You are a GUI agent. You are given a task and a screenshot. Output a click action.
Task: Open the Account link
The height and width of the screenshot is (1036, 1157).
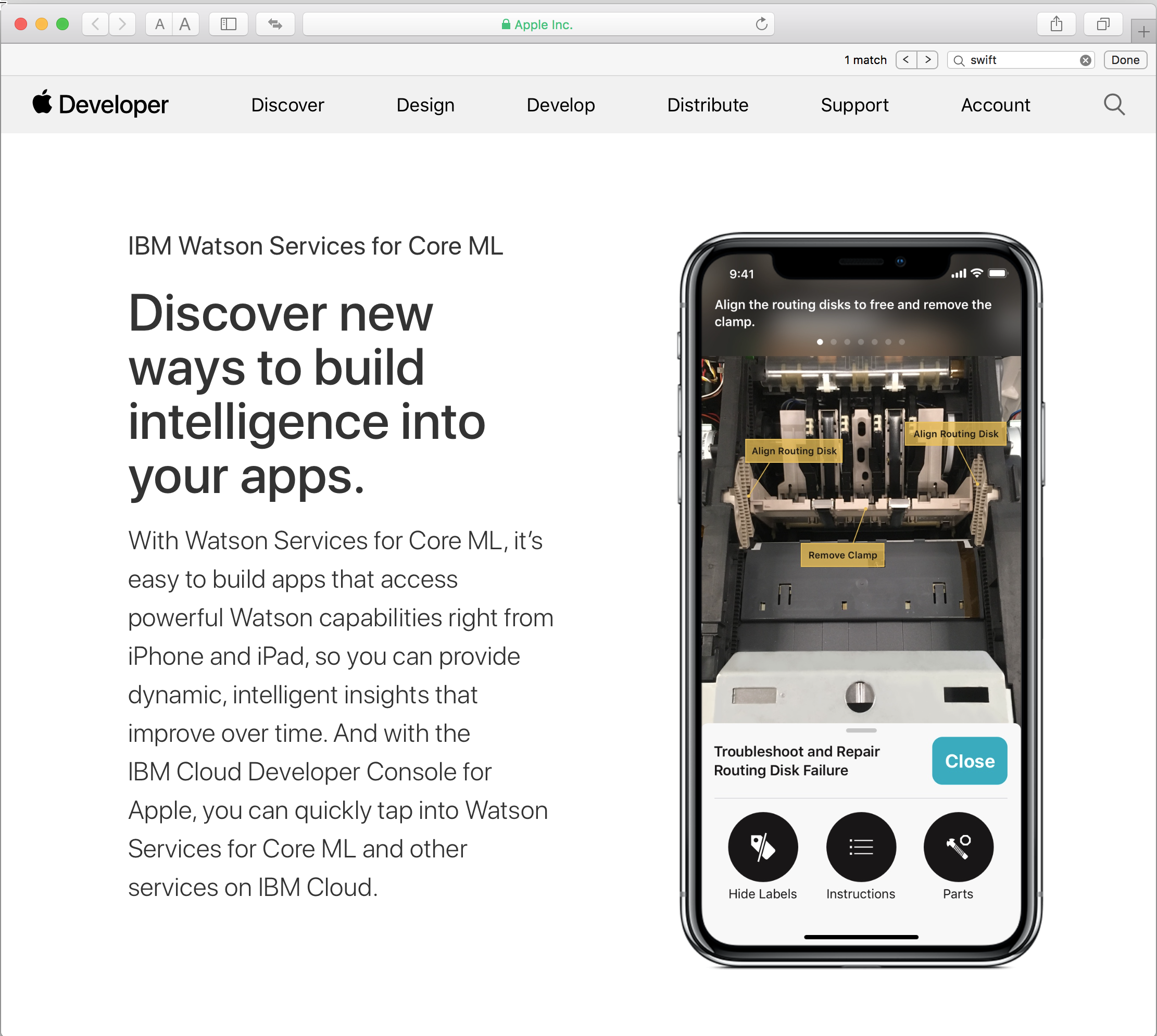[x=995, y=105]
